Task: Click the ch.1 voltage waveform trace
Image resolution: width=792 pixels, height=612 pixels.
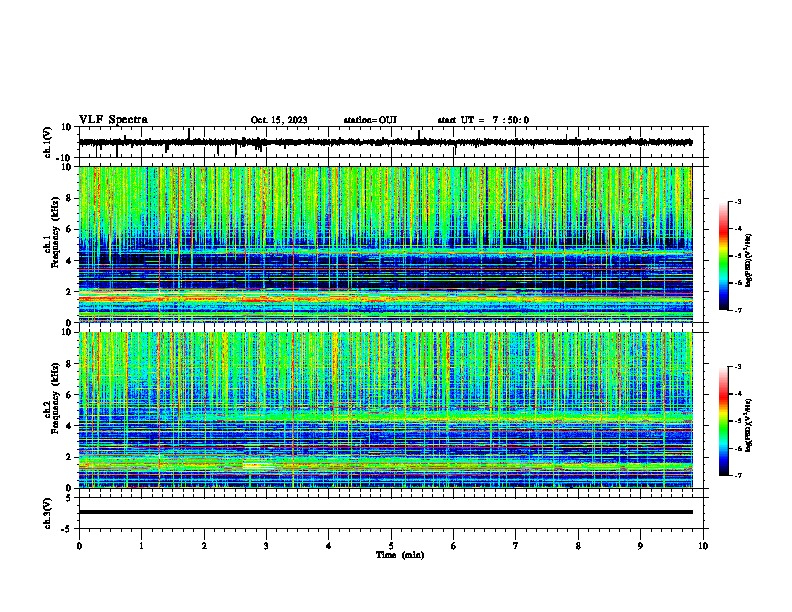Action: (x=385, y=142)
